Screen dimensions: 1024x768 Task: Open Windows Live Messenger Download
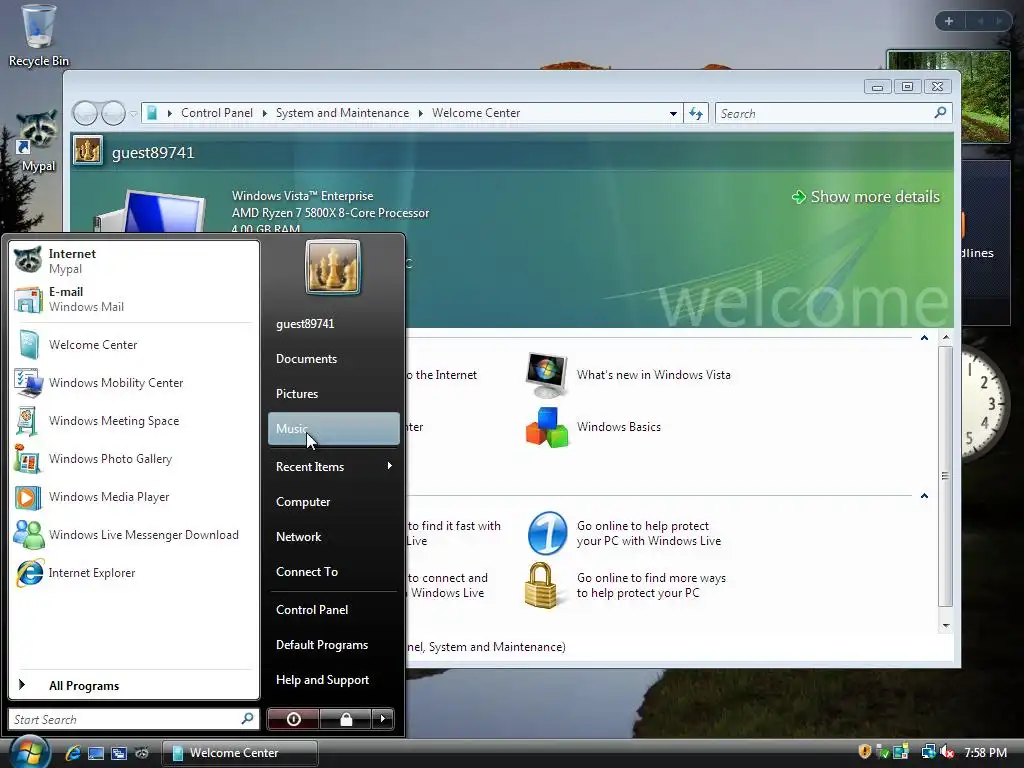pyautogui.click(x=134, y=535)
